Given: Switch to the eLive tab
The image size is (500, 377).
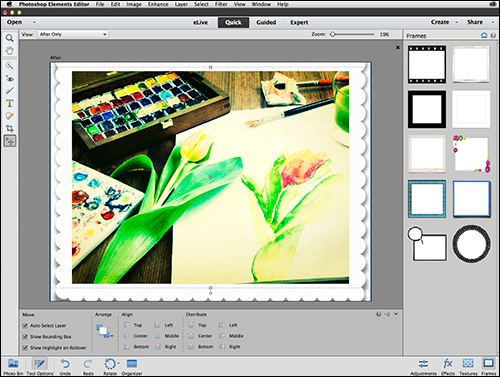Looking at the screenshot, I should (200, 22).
